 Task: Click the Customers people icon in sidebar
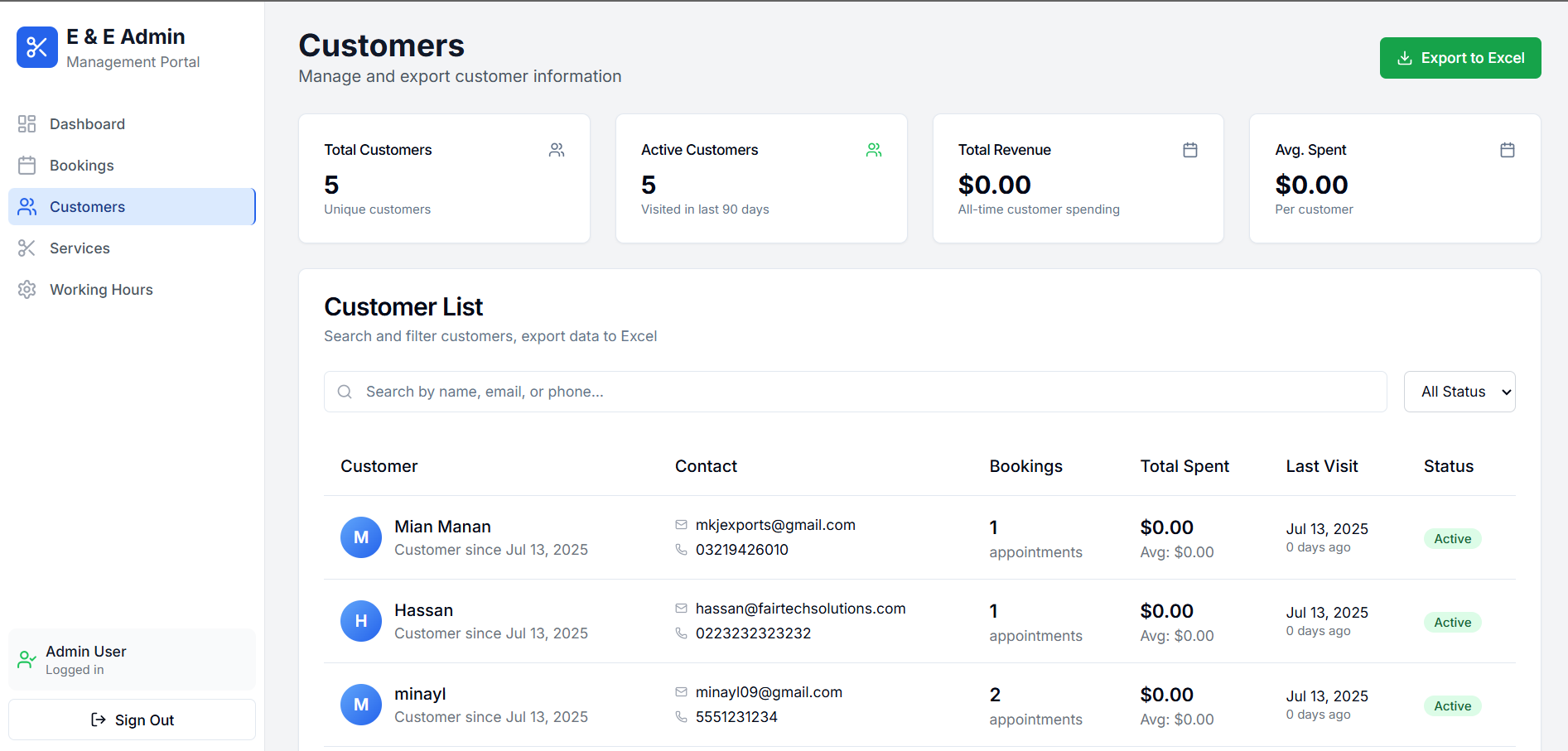pos(27,206)
